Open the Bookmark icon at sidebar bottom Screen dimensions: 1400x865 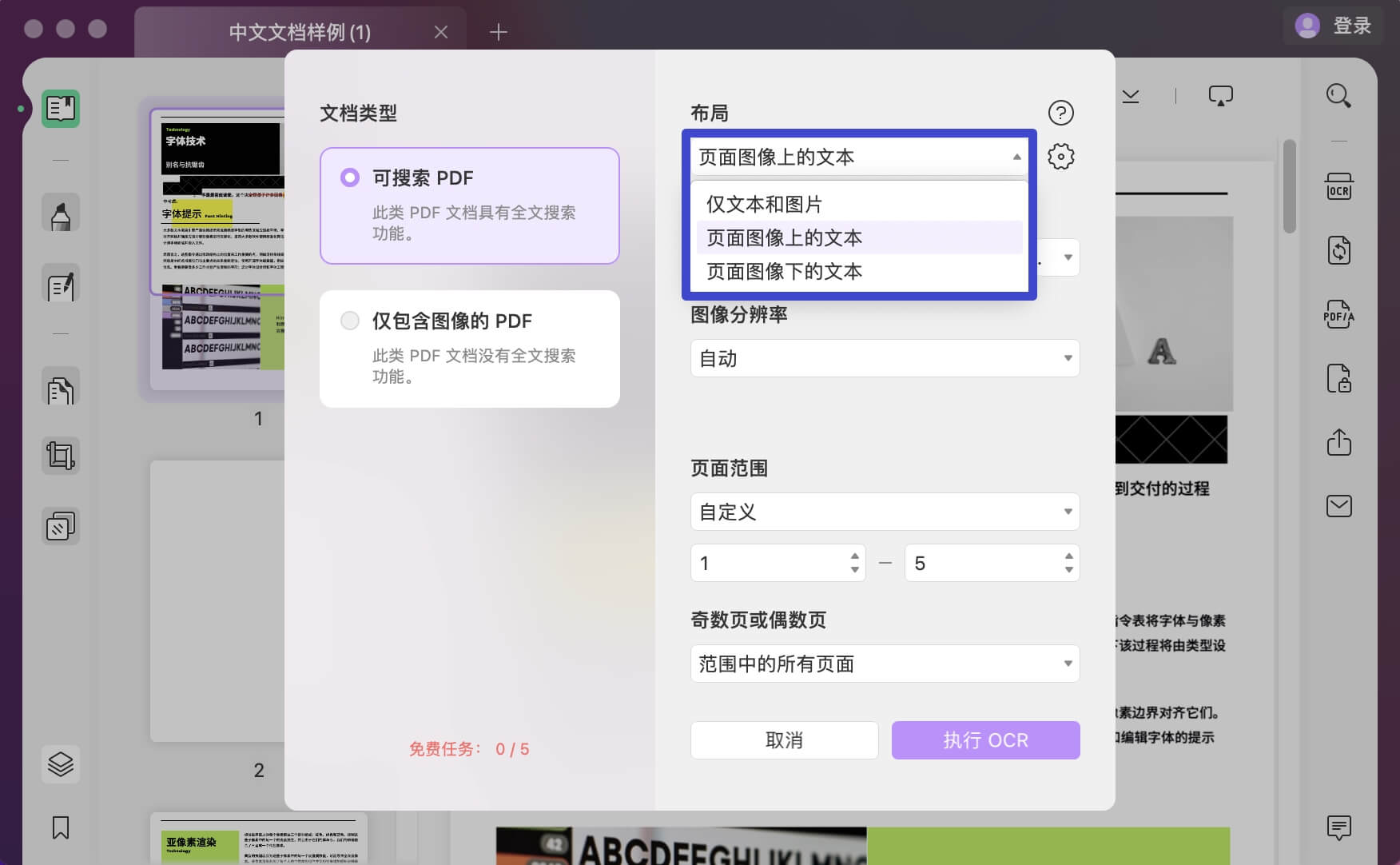(x=61, y=827)
